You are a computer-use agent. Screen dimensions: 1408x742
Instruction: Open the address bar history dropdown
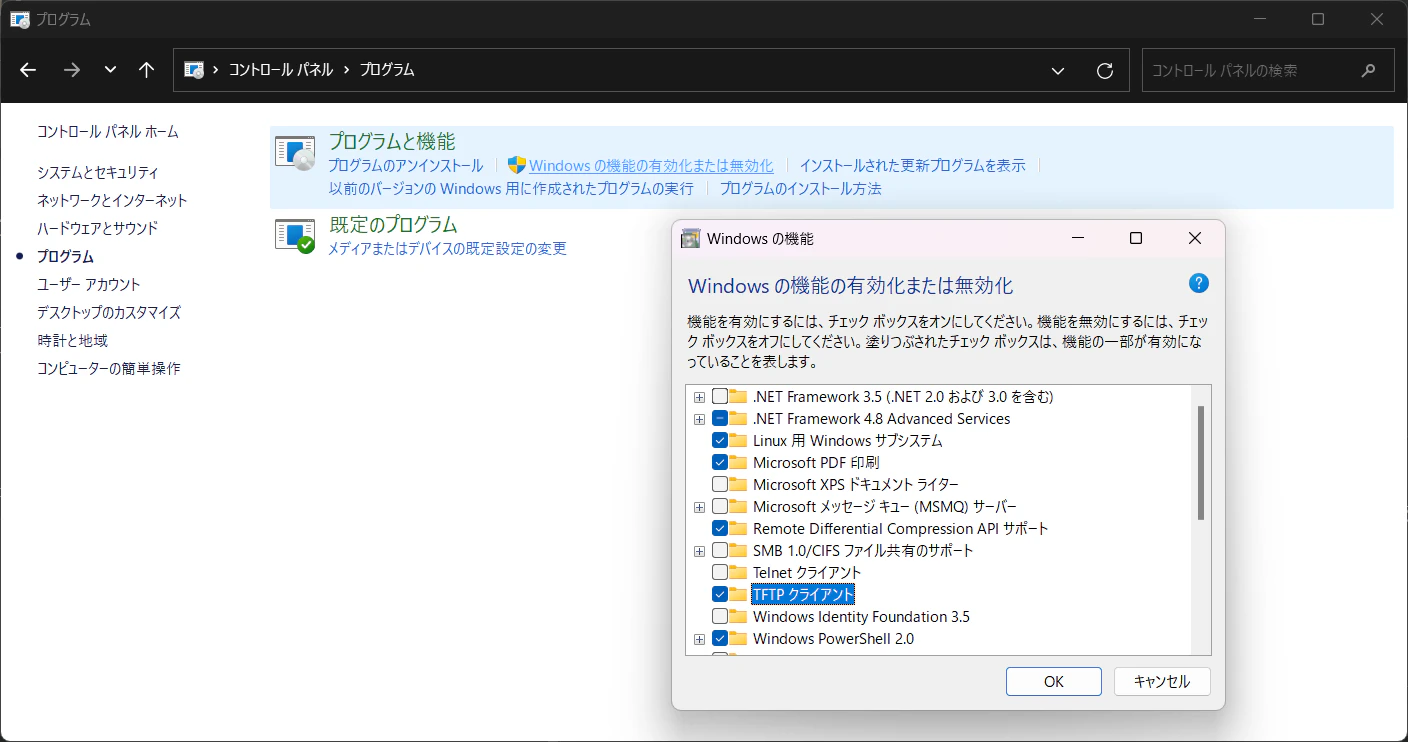1058,70
